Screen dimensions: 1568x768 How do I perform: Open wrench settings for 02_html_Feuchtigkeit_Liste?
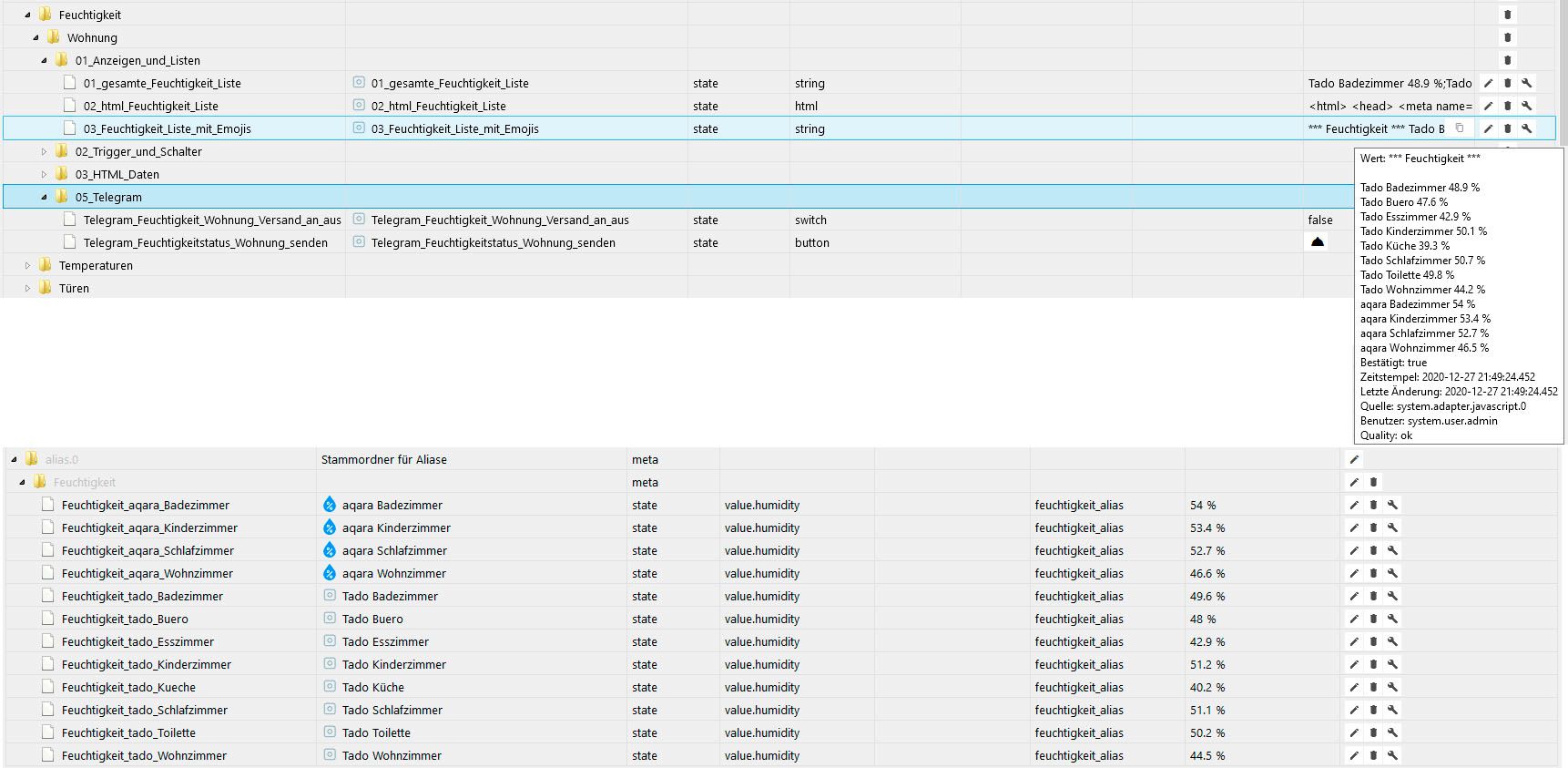tap(1527, 106)
